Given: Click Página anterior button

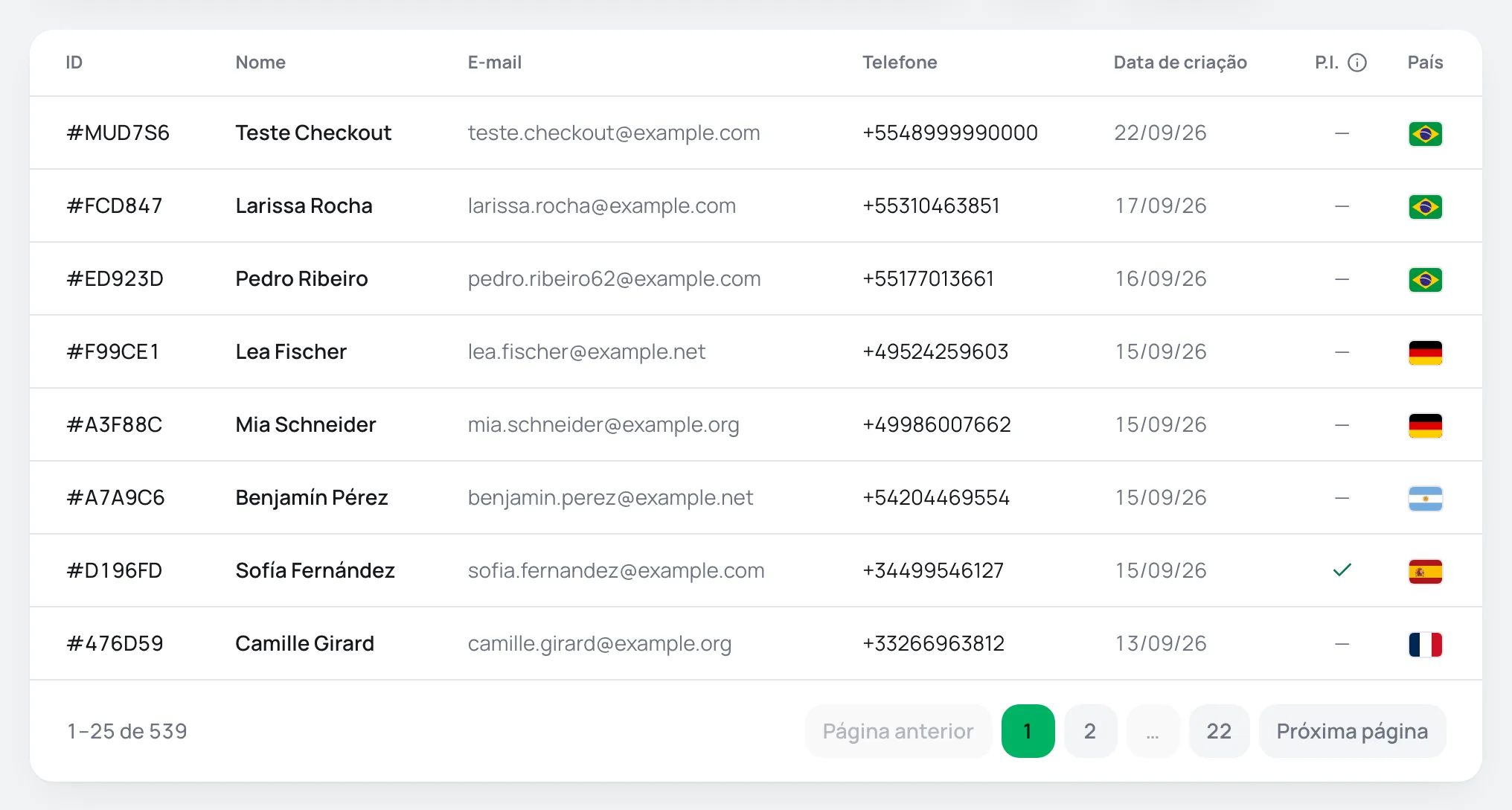Looking at the screenshot, I should (898, 731).
